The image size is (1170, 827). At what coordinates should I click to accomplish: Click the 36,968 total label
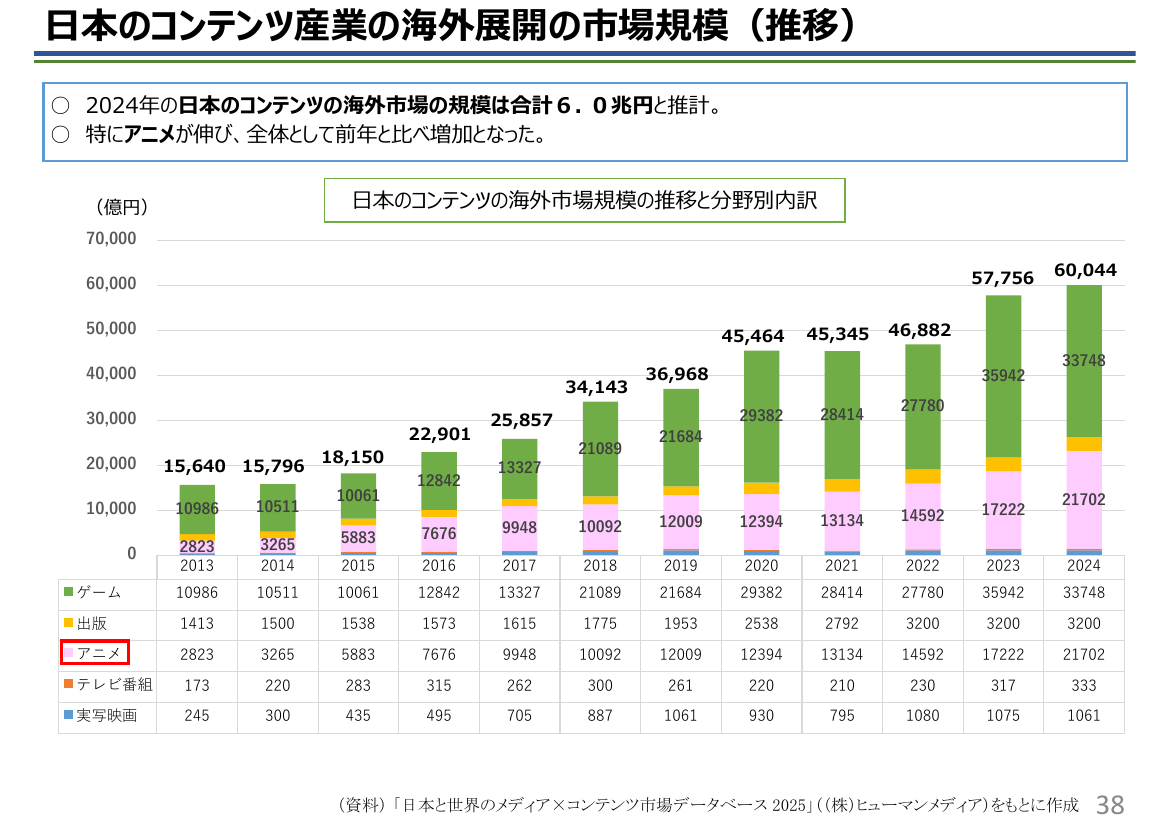pos(677,374)
